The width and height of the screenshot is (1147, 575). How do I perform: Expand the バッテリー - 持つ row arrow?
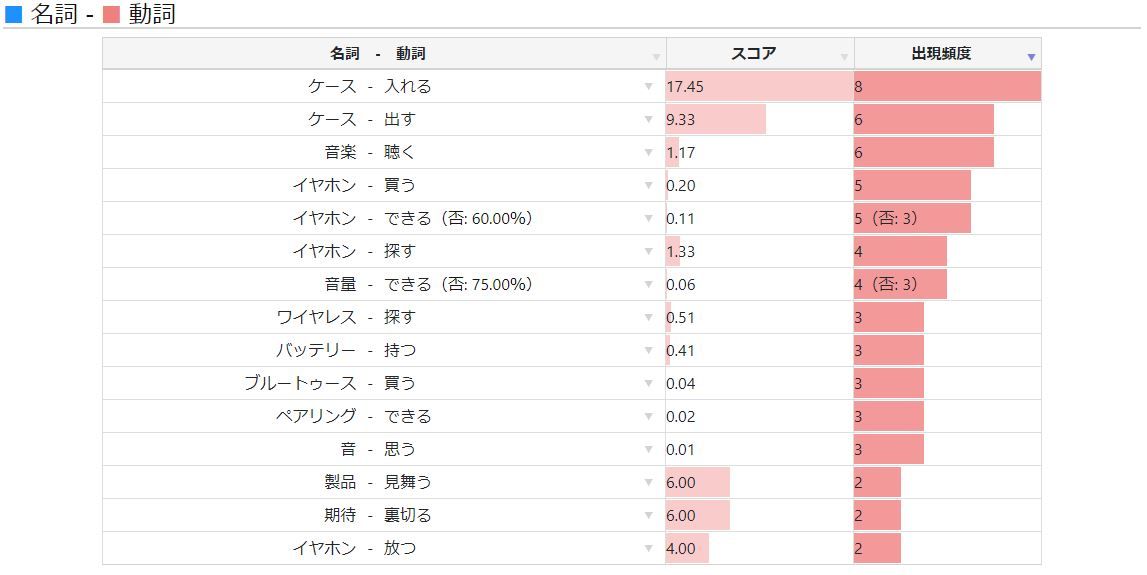[648, 351]
